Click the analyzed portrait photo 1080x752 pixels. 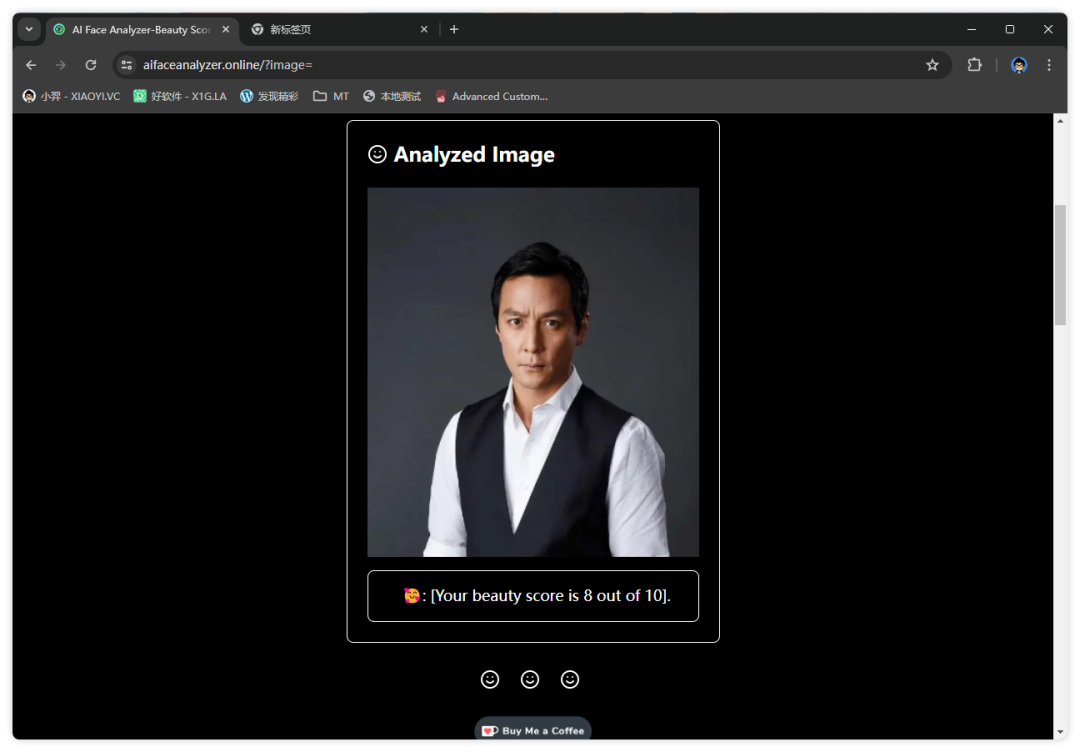click(x=533, y=372)
